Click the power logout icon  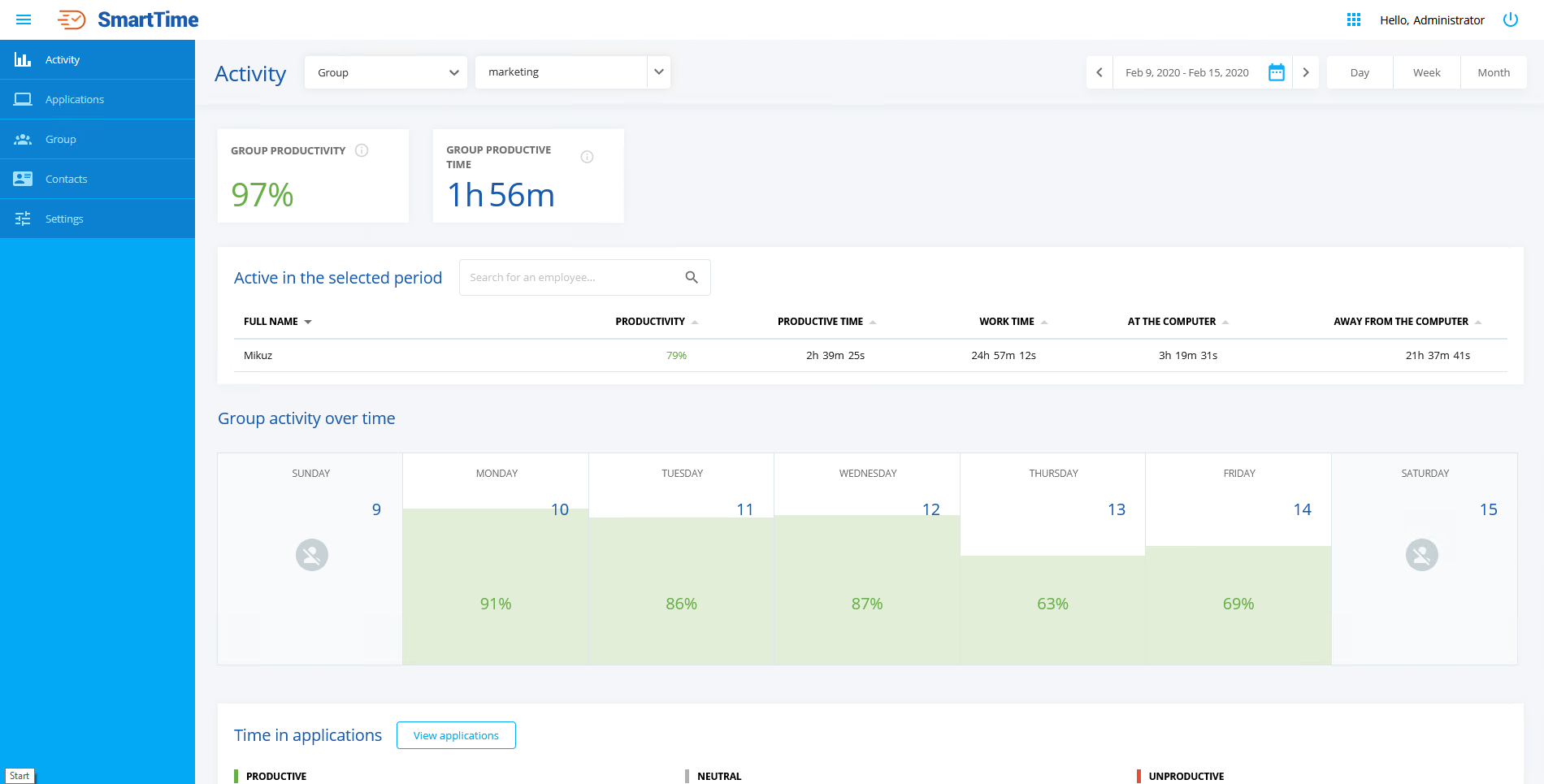click(x=1510, y=19)
